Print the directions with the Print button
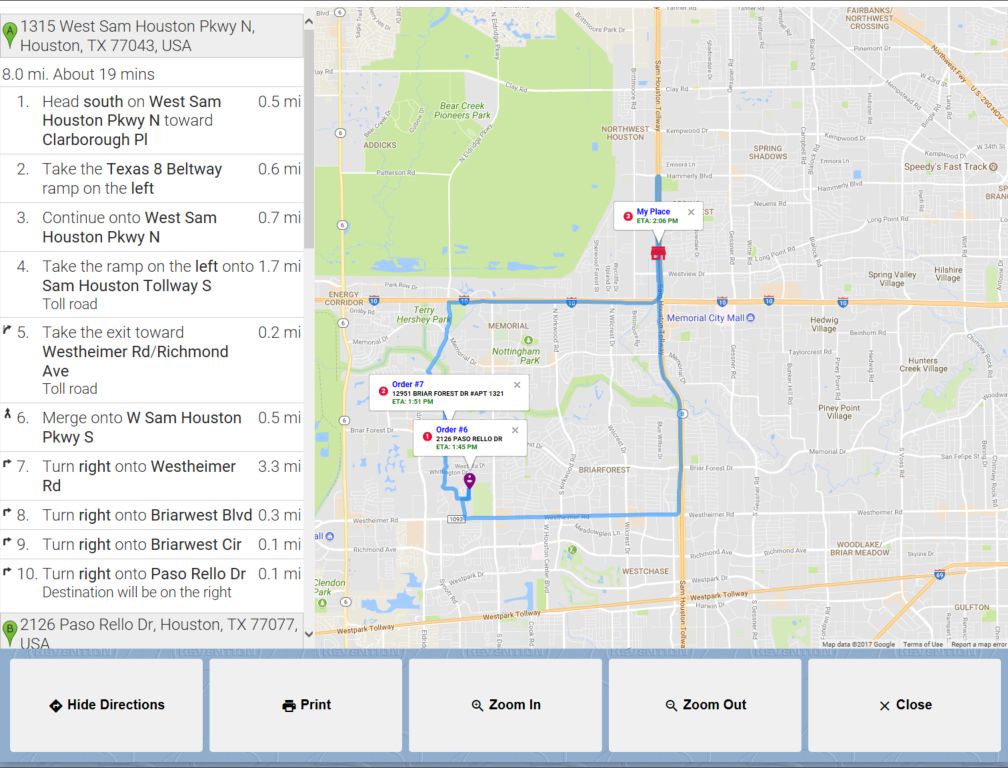 pos(306,705)
